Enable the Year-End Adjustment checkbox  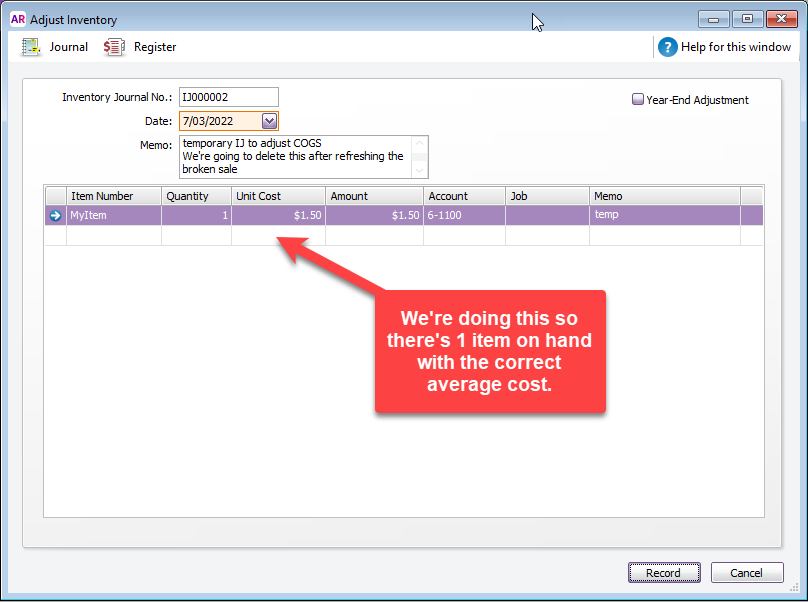pos(637,99)
